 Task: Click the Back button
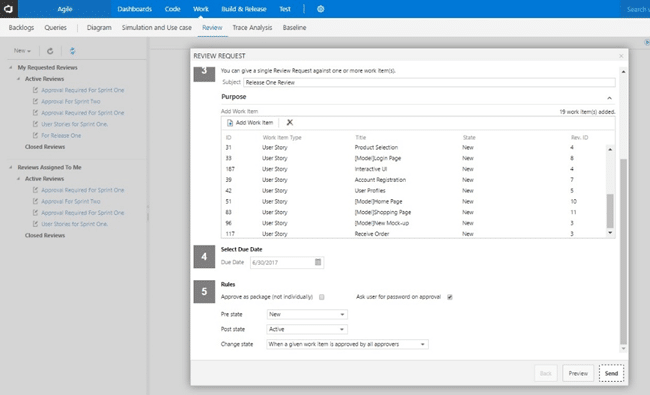pos(546,373)
